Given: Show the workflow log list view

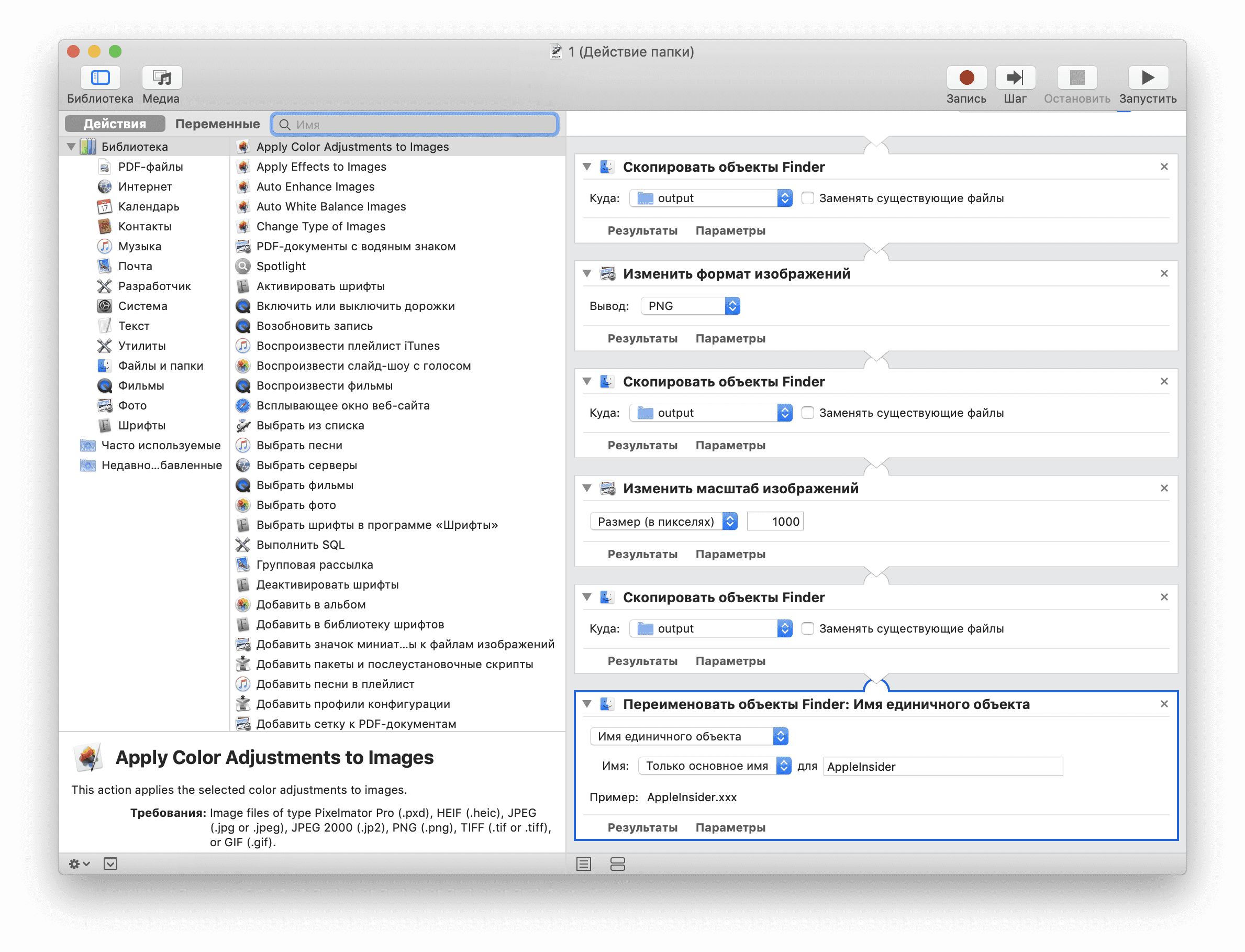Looking at the screenshot, I should coord(583,864).
